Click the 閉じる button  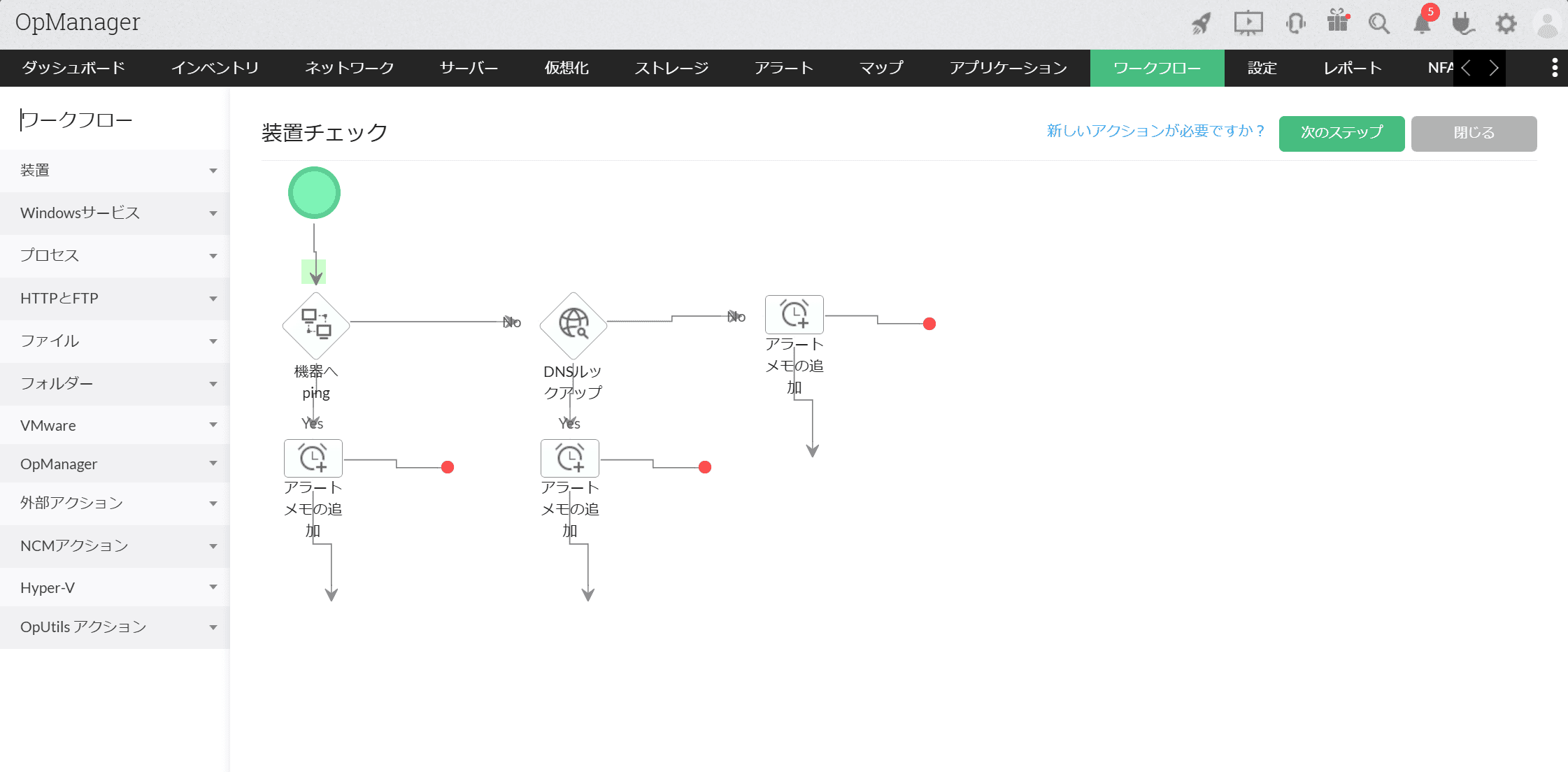coord(1474,133)
